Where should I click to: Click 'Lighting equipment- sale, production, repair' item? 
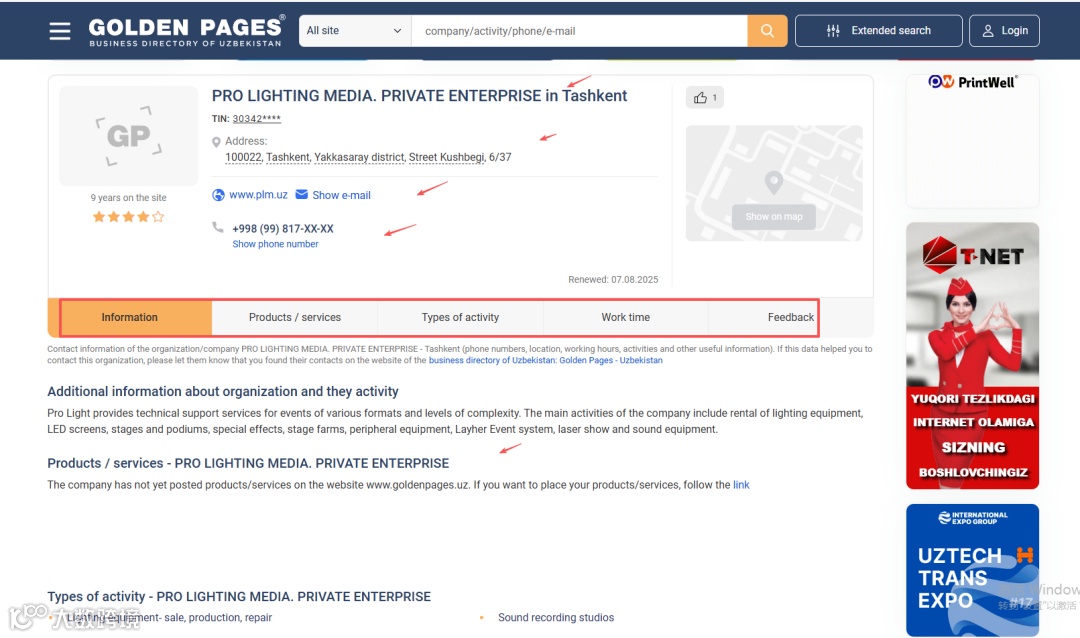169,617
